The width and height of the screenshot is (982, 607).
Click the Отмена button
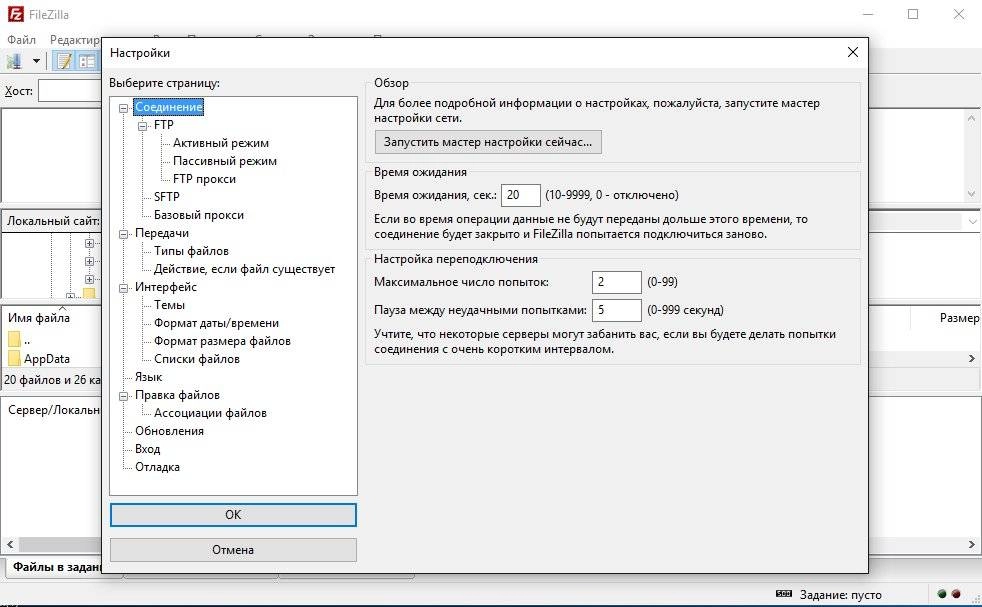click(233, 549)
